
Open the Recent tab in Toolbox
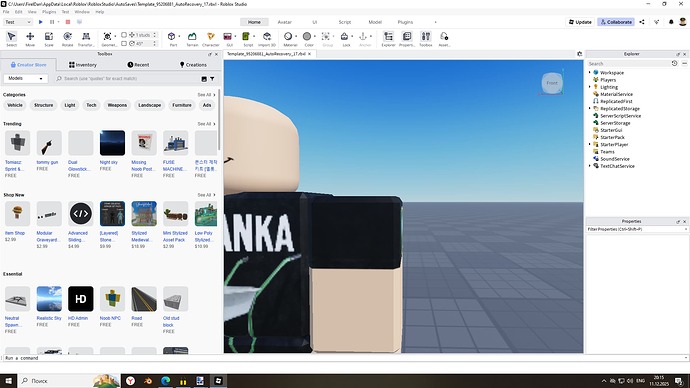tap(138, 65)
